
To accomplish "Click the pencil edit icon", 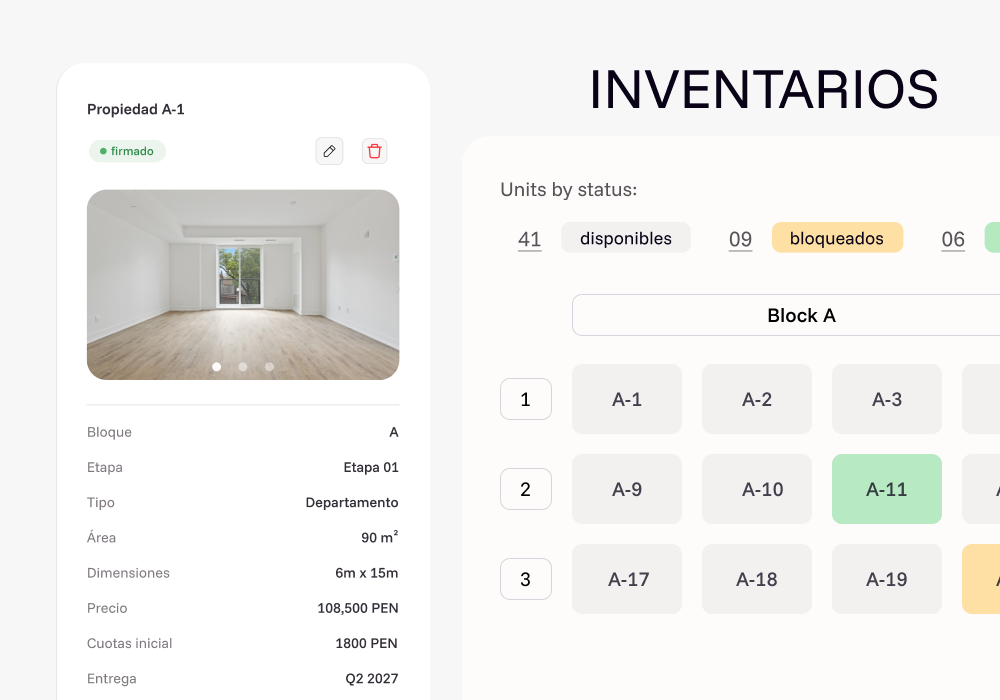I will click(329, 151).
